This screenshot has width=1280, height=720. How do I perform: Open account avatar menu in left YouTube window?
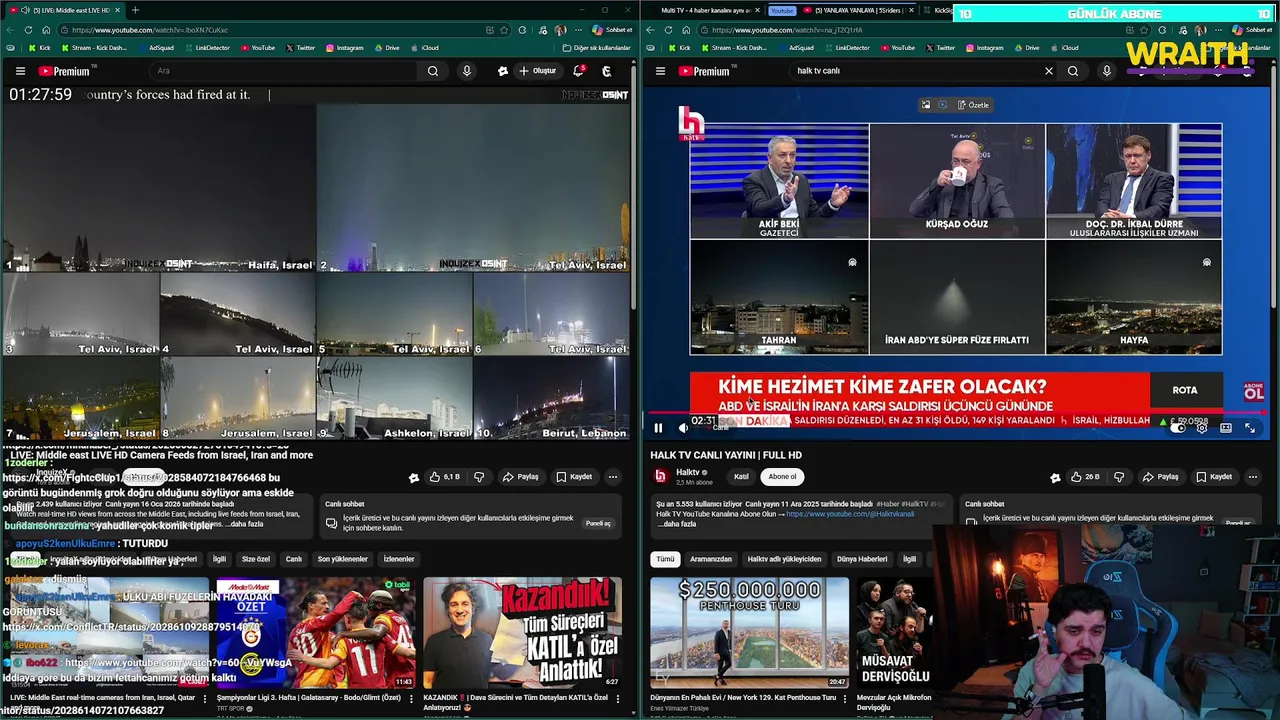coord(606,71)
